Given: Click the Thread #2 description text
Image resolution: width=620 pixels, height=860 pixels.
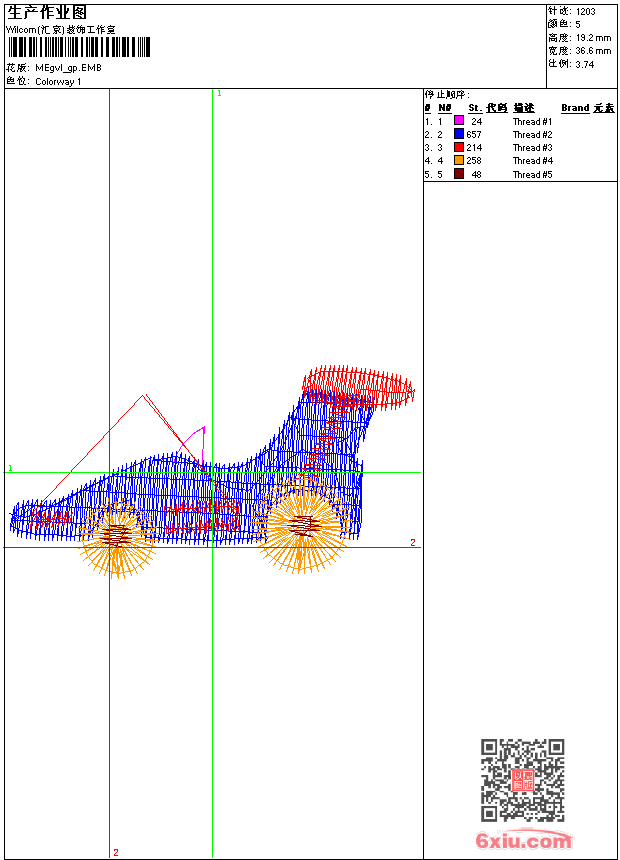Looking at the screenshot, I should coord(532,134).
